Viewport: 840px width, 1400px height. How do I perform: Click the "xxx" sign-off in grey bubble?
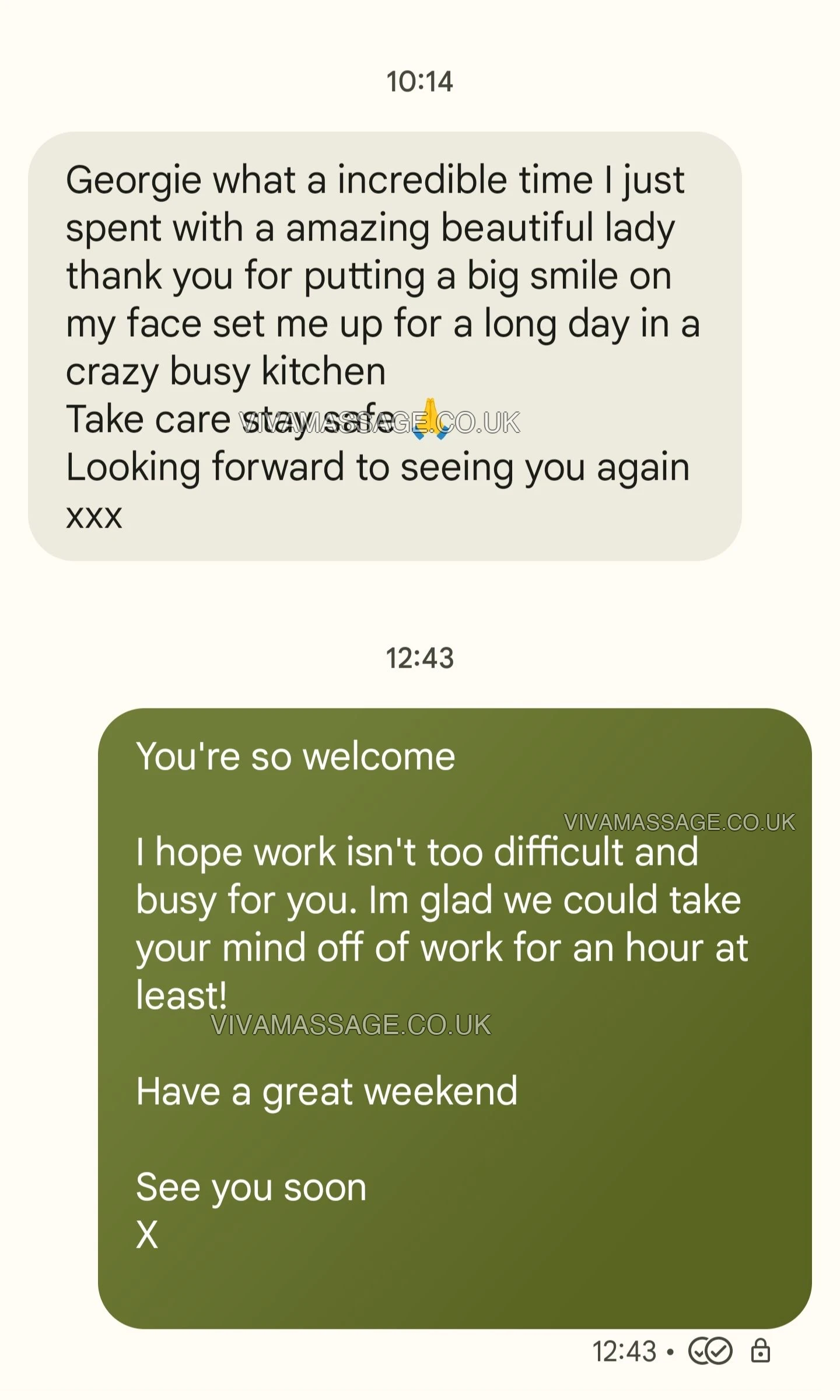(94, 515)
